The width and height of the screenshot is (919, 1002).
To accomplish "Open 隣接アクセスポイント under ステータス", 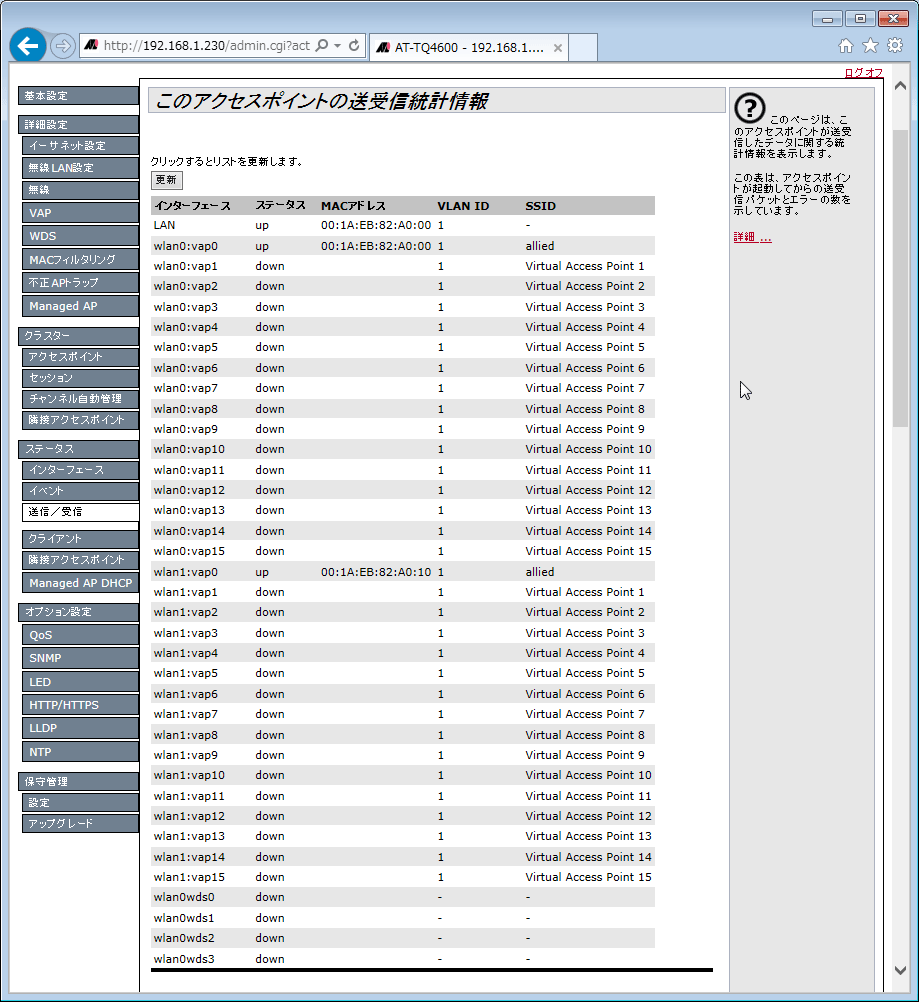I will [x=80, y=560].
